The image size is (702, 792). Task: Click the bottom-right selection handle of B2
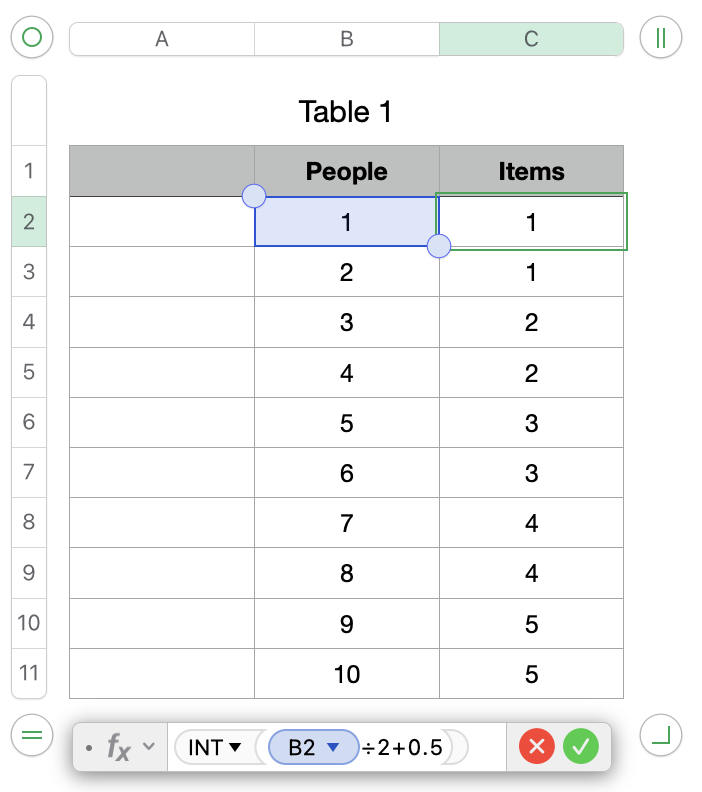[438, 246]
